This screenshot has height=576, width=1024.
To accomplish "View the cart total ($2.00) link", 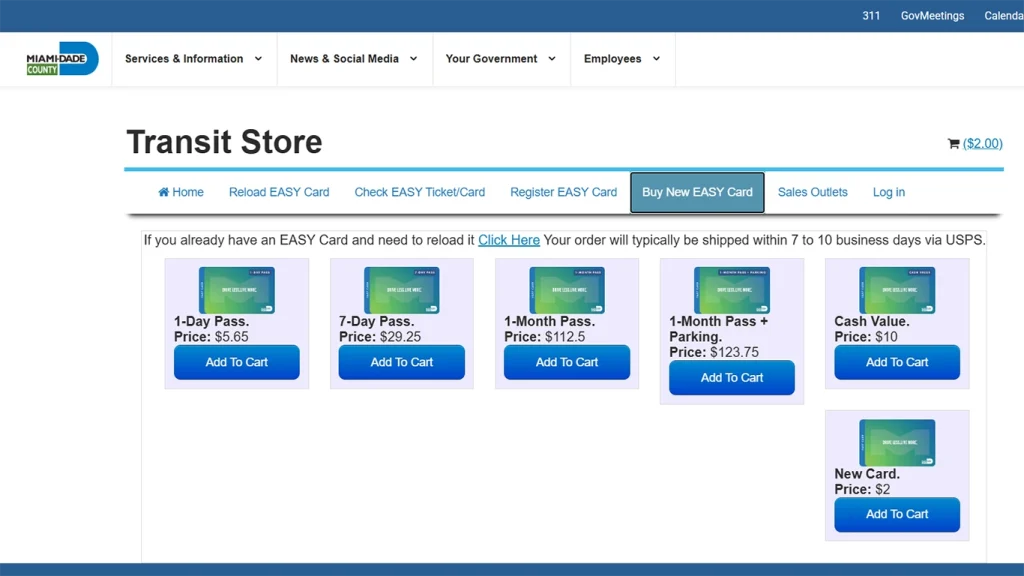I will point(982,144).
